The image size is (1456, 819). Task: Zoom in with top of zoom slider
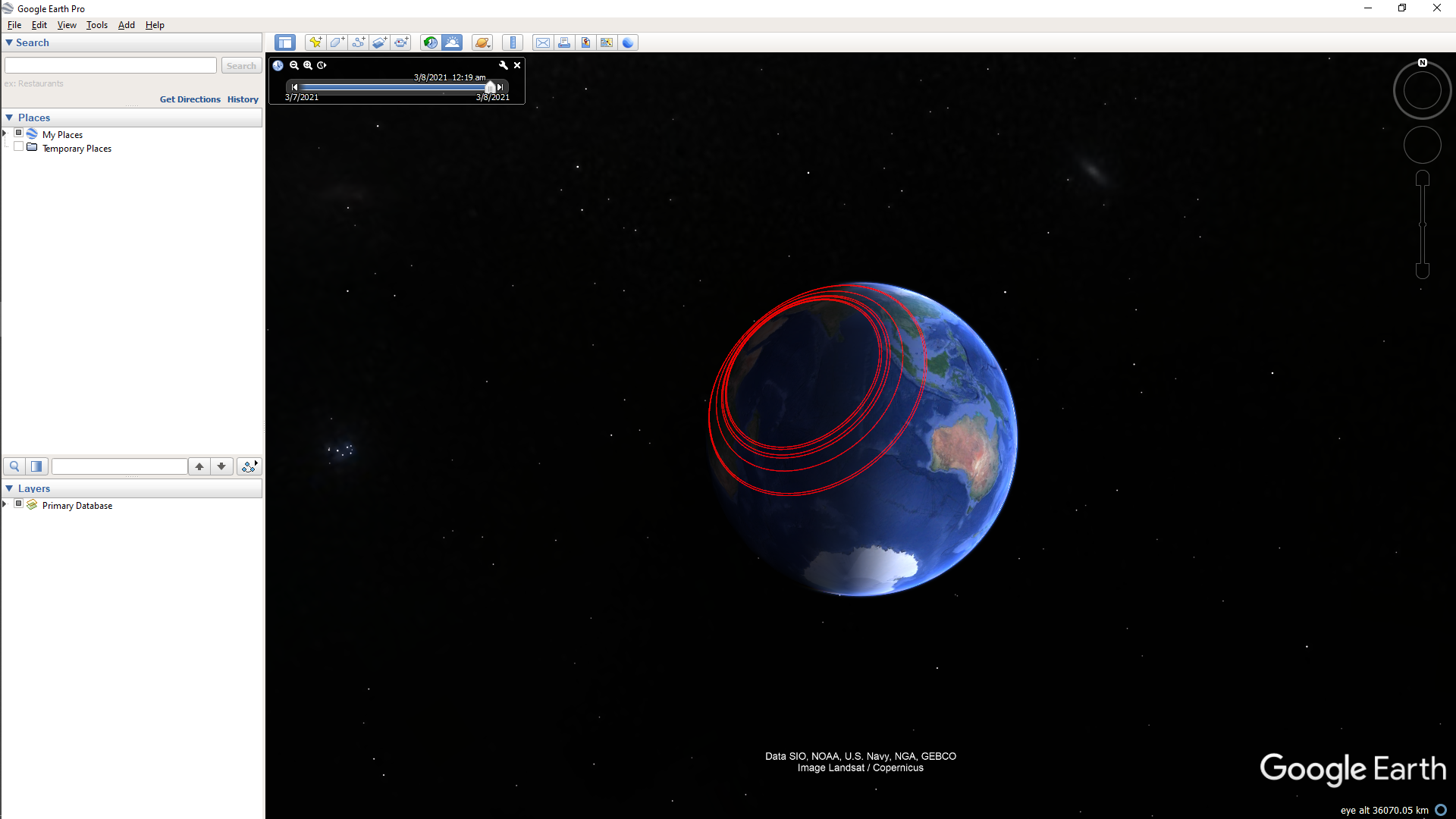click(1423, 178)
